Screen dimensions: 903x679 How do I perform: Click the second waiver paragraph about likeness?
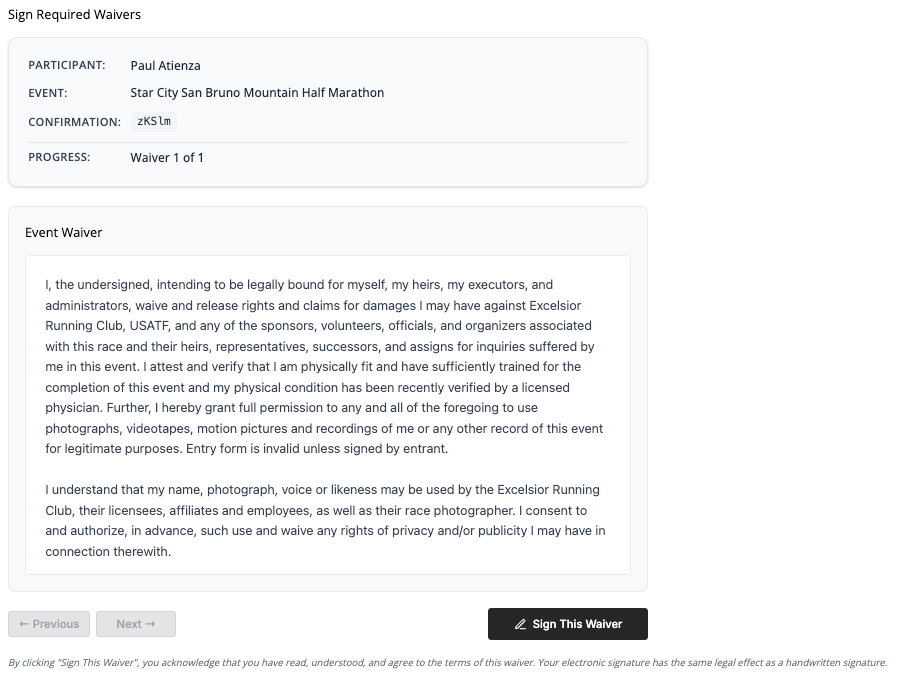tap(325, 521)
